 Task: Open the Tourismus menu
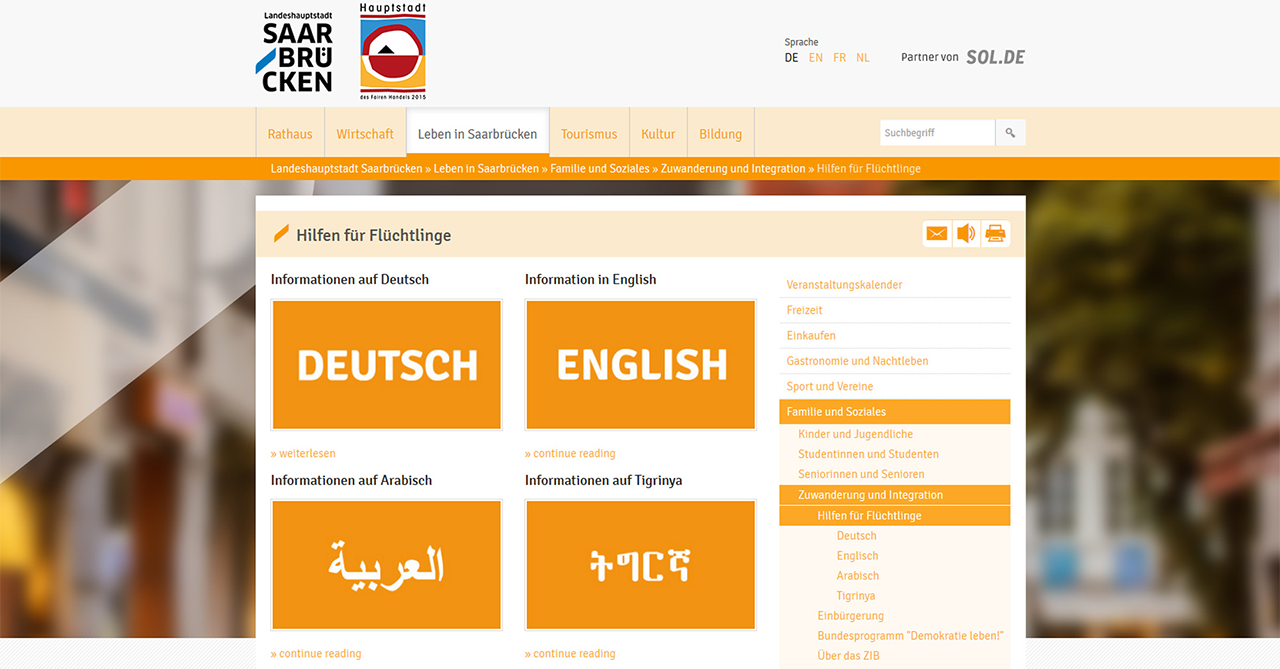click(589, 134)
